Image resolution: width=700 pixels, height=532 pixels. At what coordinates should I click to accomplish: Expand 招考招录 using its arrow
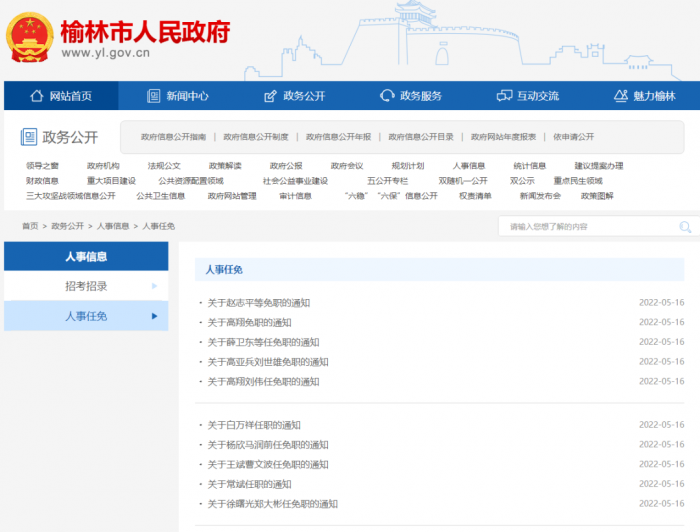(x=154, y=286)
